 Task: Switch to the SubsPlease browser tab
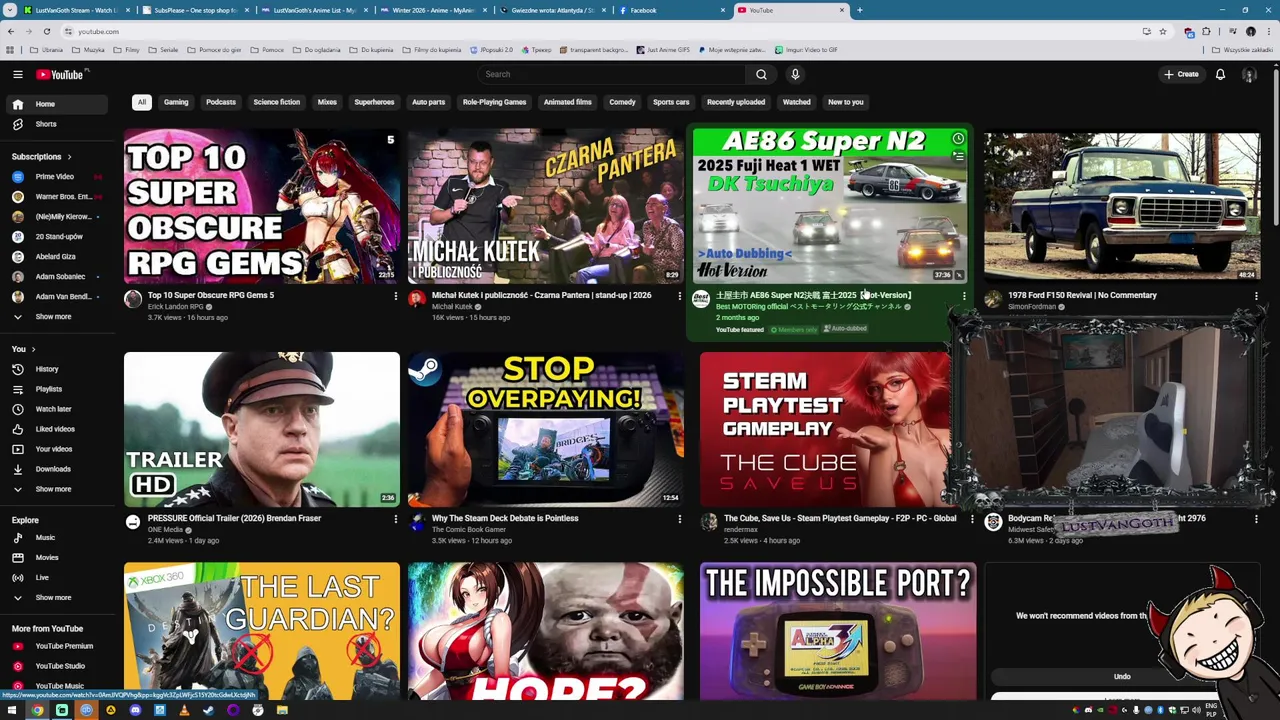194,10
